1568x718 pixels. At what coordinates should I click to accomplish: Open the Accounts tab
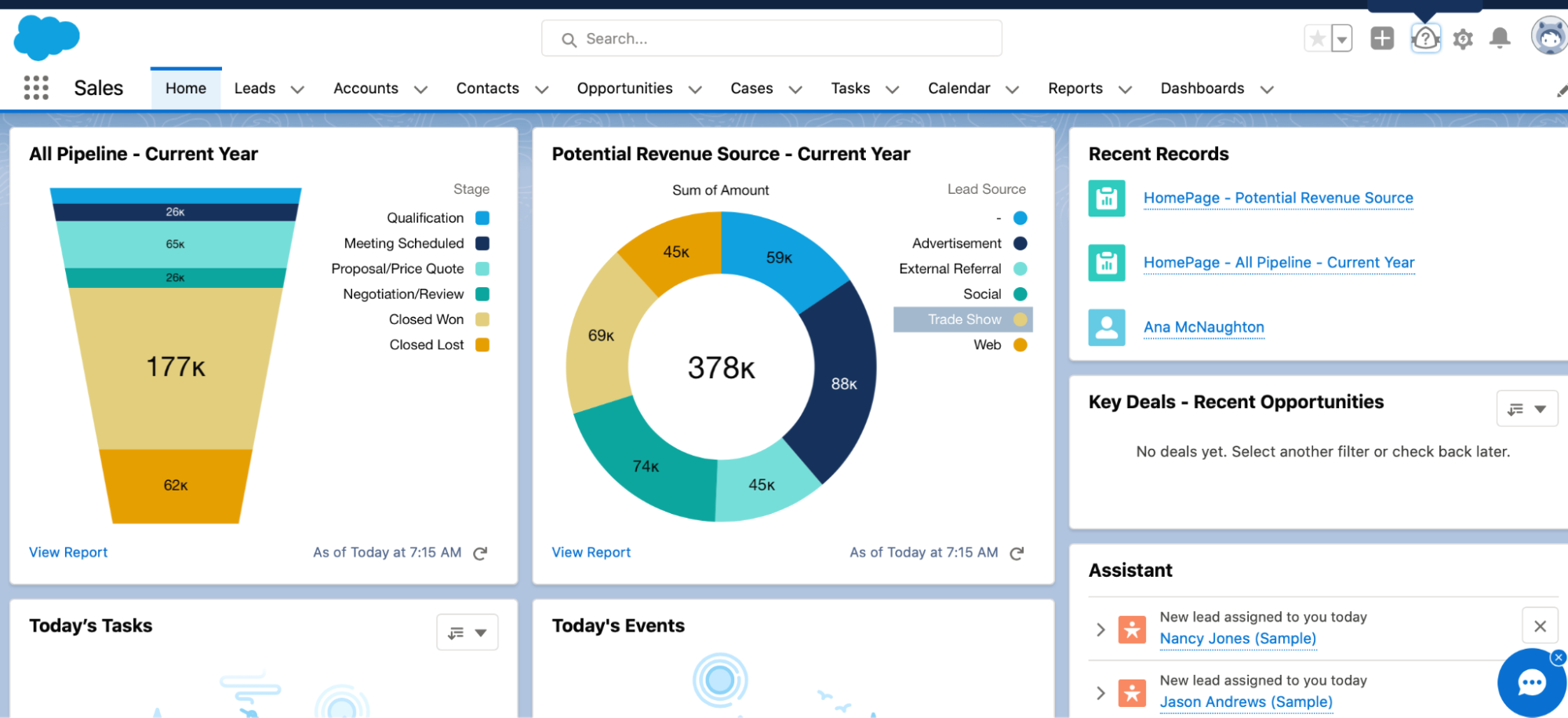click(x=366, y=89)
